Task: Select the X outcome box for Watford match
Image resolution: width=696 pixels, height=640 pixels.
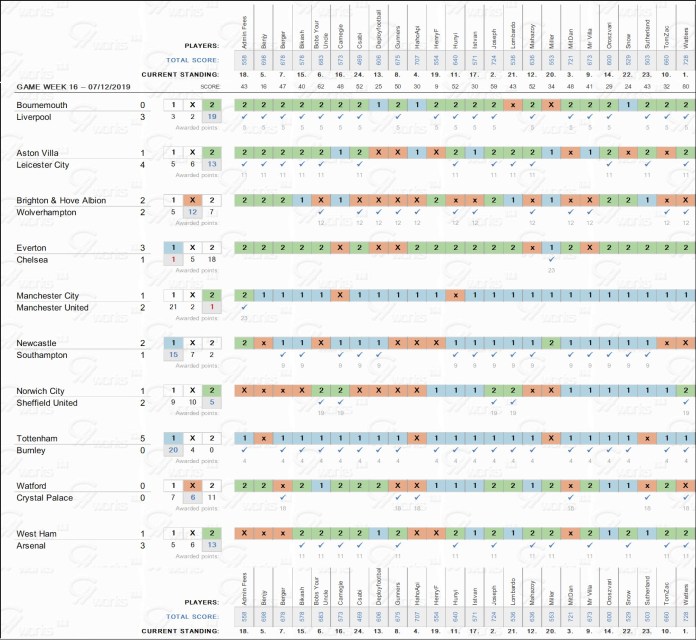Action: click(x=192, y=486)
